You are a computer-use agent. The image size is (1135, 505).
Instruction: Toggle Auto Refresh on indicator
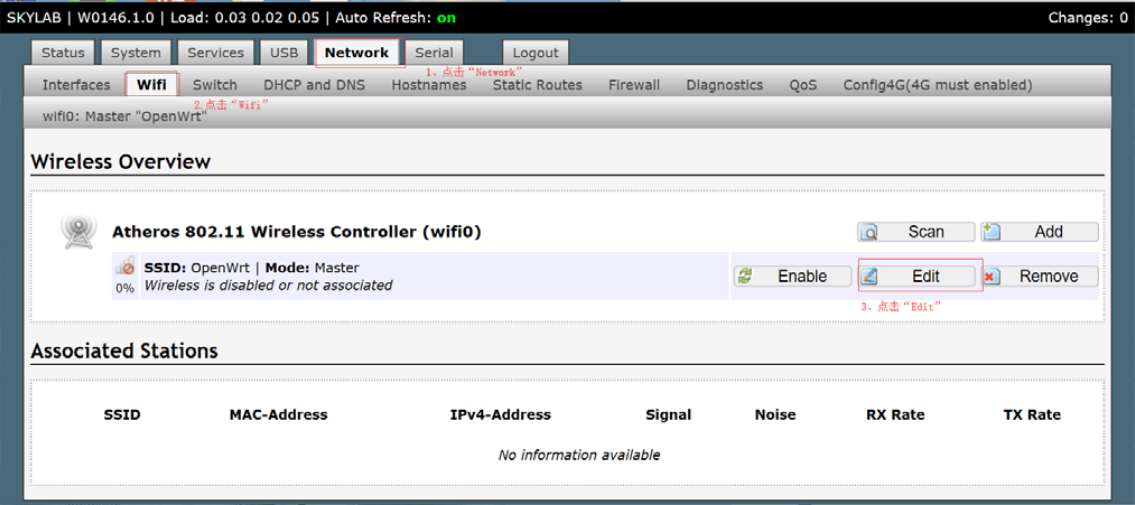pyautogui.click(x=446, y=17)
